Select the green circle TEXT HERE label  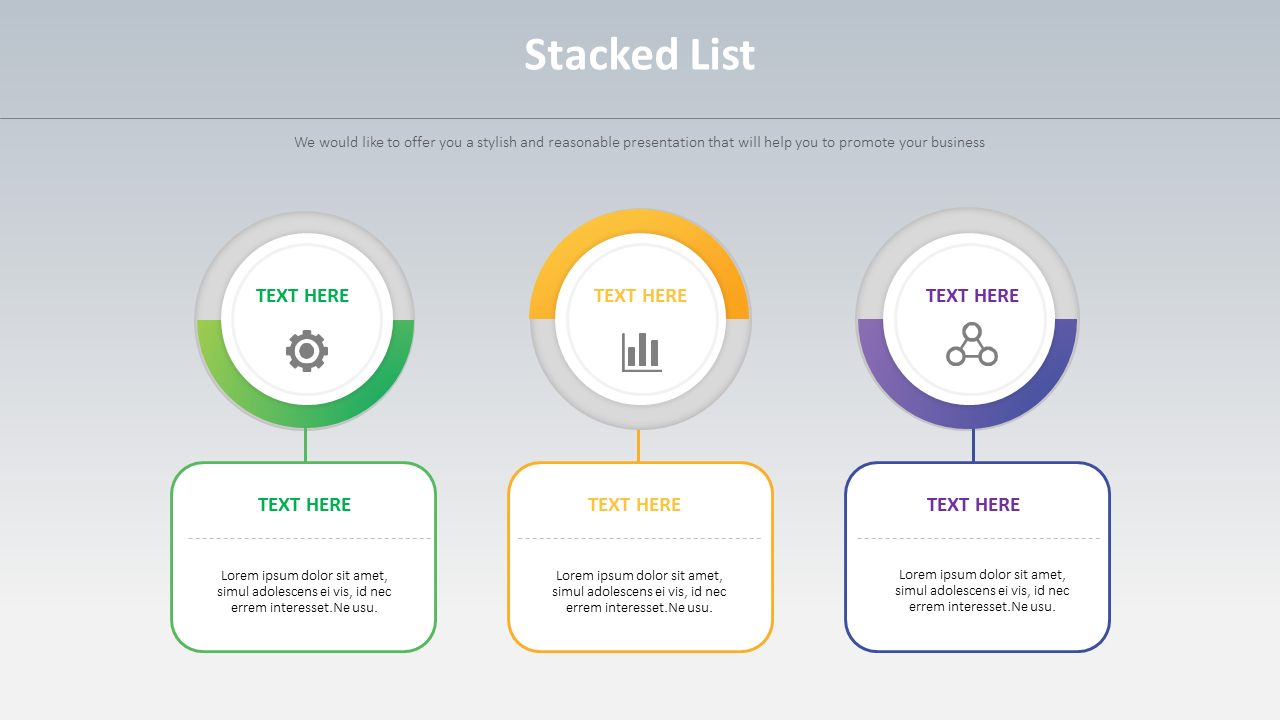click(x=302, y=295)
